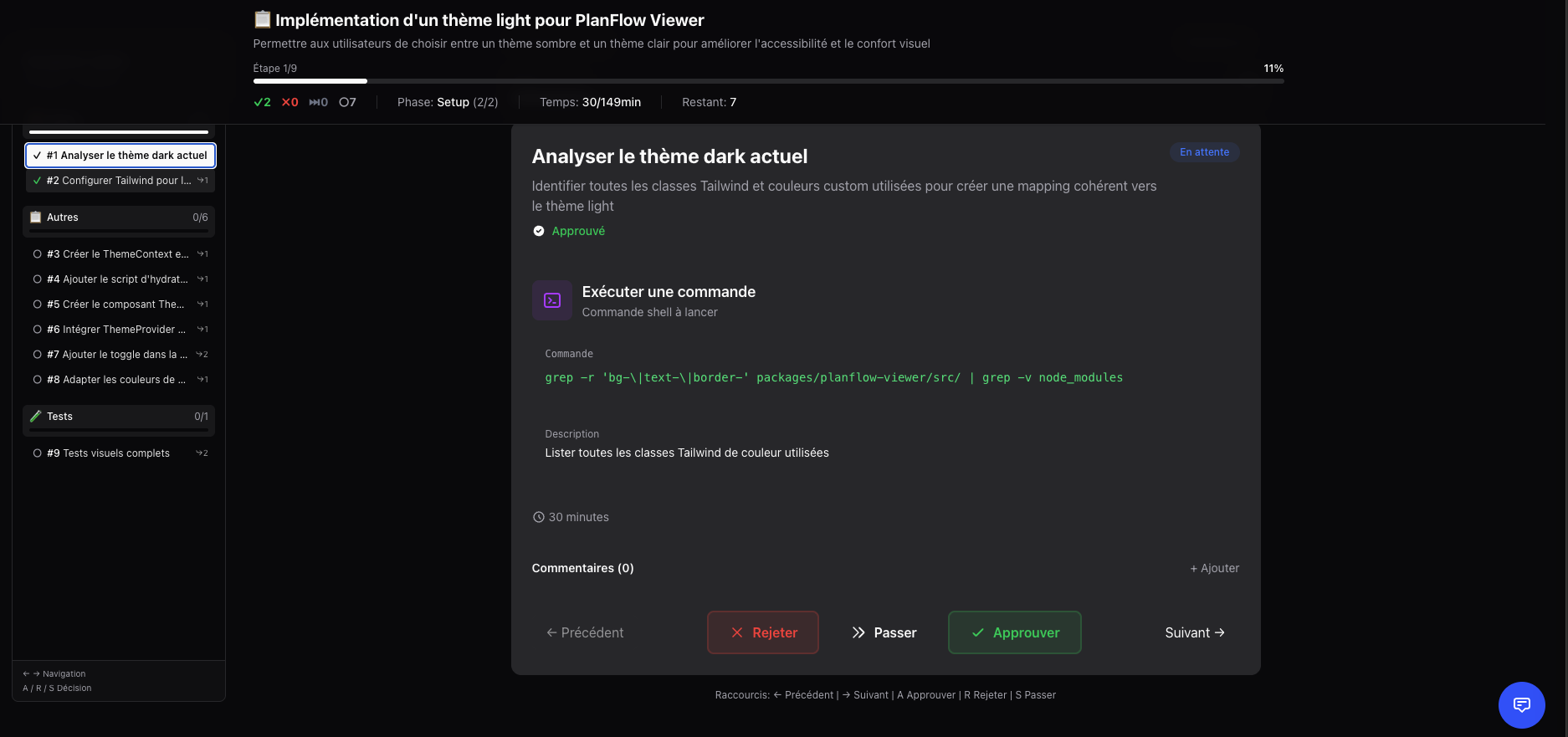Click the 11% progress percentage
The image size is (1568, 737).
pos(1273,69)
